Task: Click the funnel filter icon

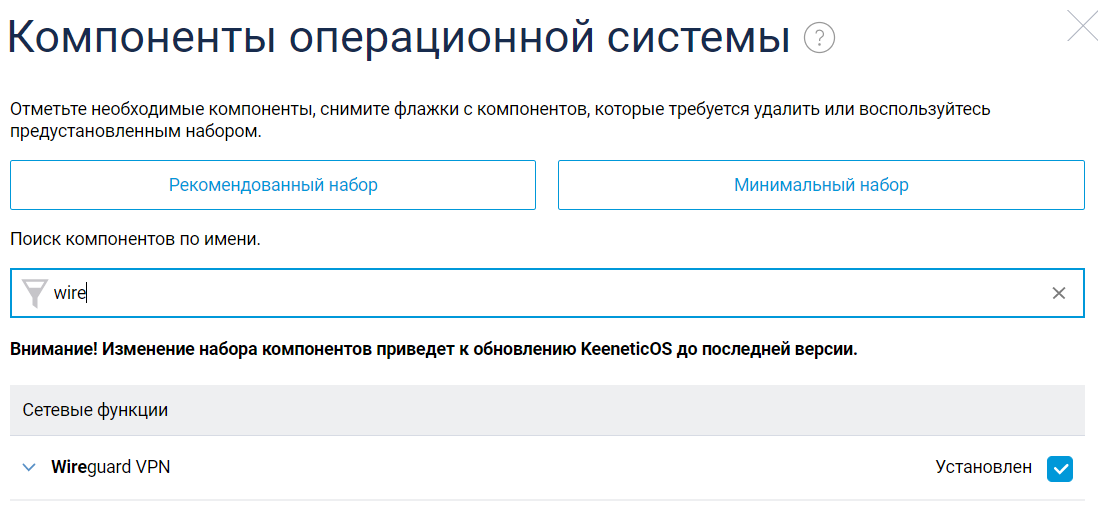Action: tap(35, 293)
